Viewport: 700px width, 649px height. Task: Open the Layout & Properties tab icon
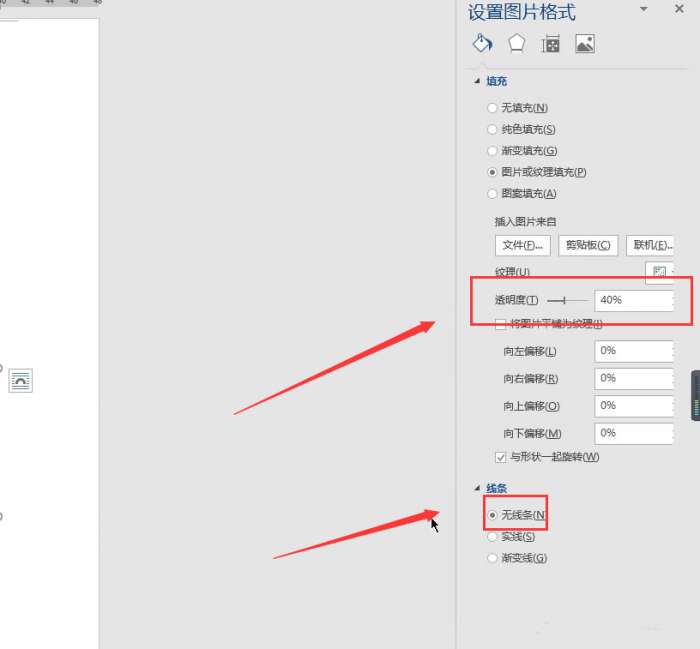(550, 44)
